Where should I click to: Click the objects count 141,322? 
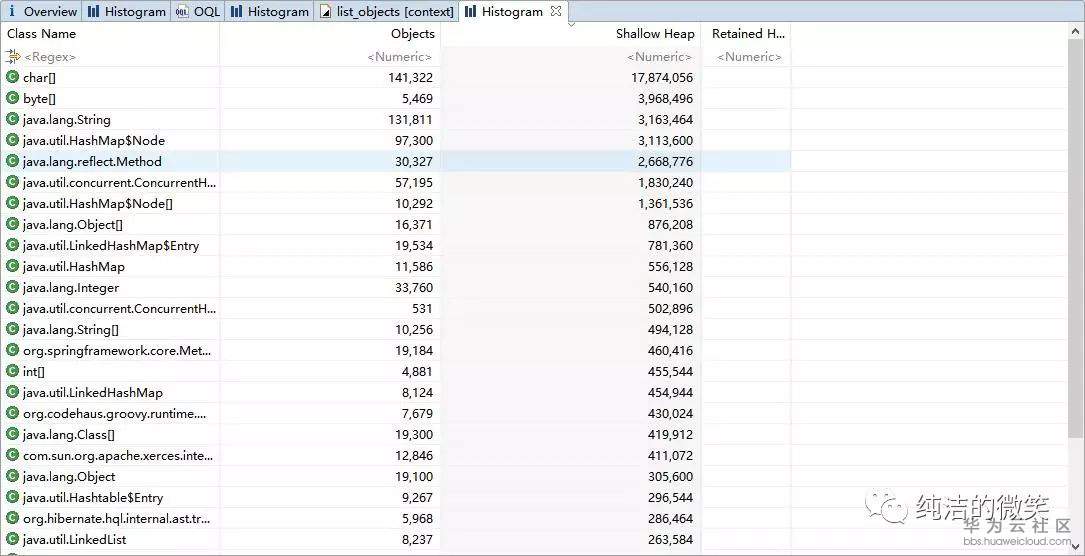410,77
